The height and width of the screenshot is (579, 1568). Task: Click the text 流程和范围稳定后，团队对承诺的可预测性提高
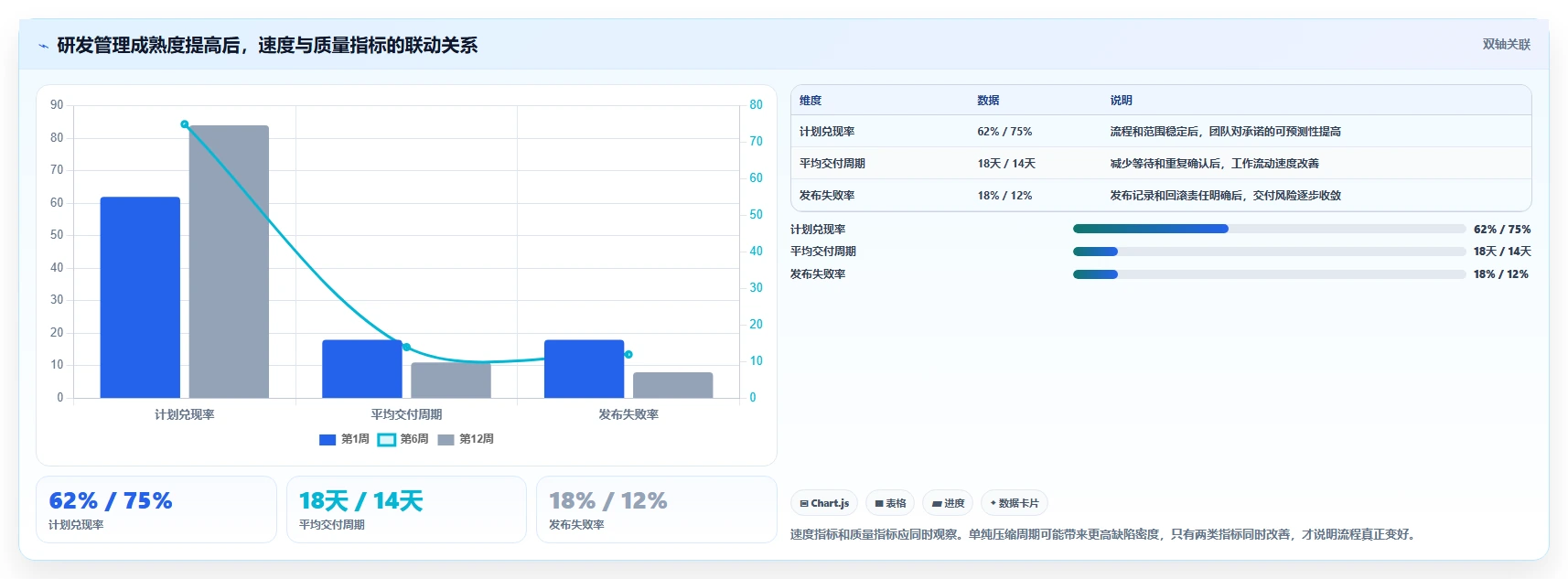click(1226, 132)
